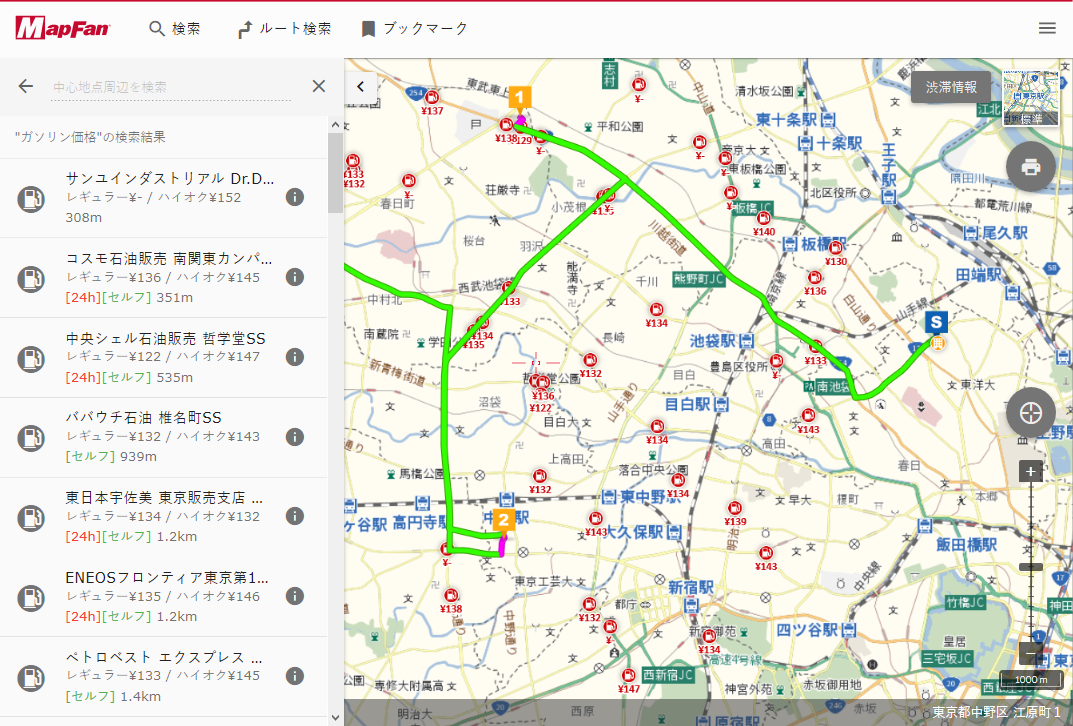Zoom in with the plus button
Screen dimensions: 1073x726
[x=1031, y=471]
